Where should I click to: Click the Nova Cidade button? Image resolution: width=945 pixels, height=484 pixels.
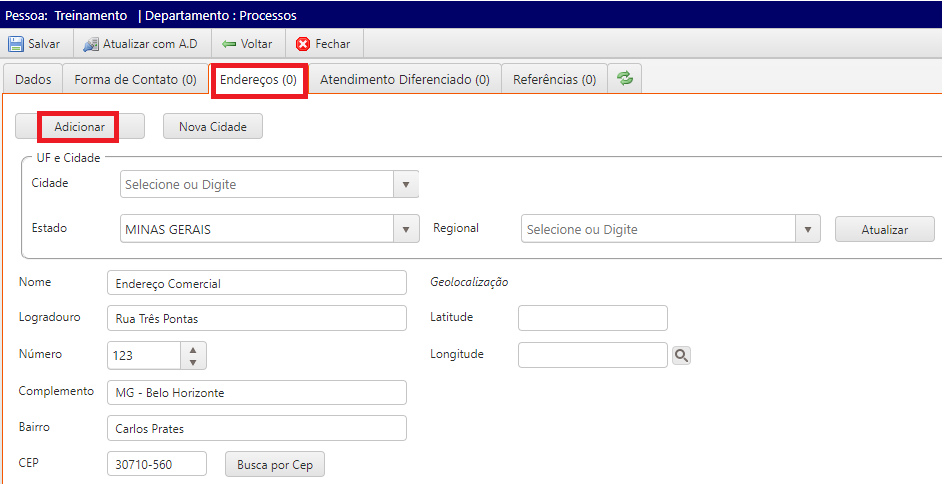[212, 127]
